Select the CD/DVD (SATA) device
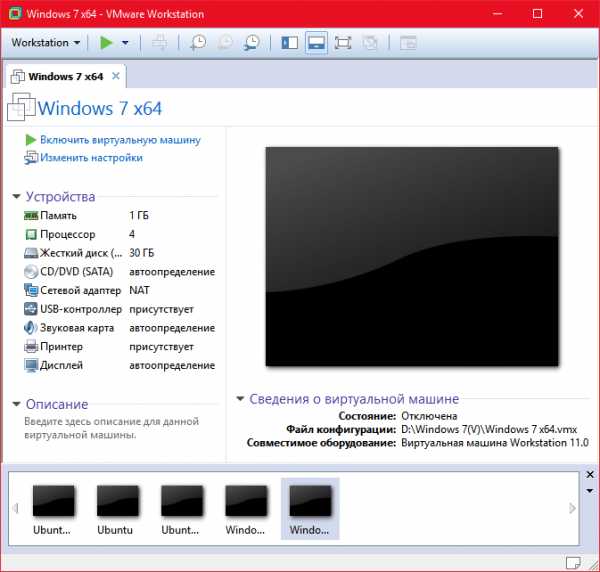This screenshot has height=572, width=600. pos(75,271)
